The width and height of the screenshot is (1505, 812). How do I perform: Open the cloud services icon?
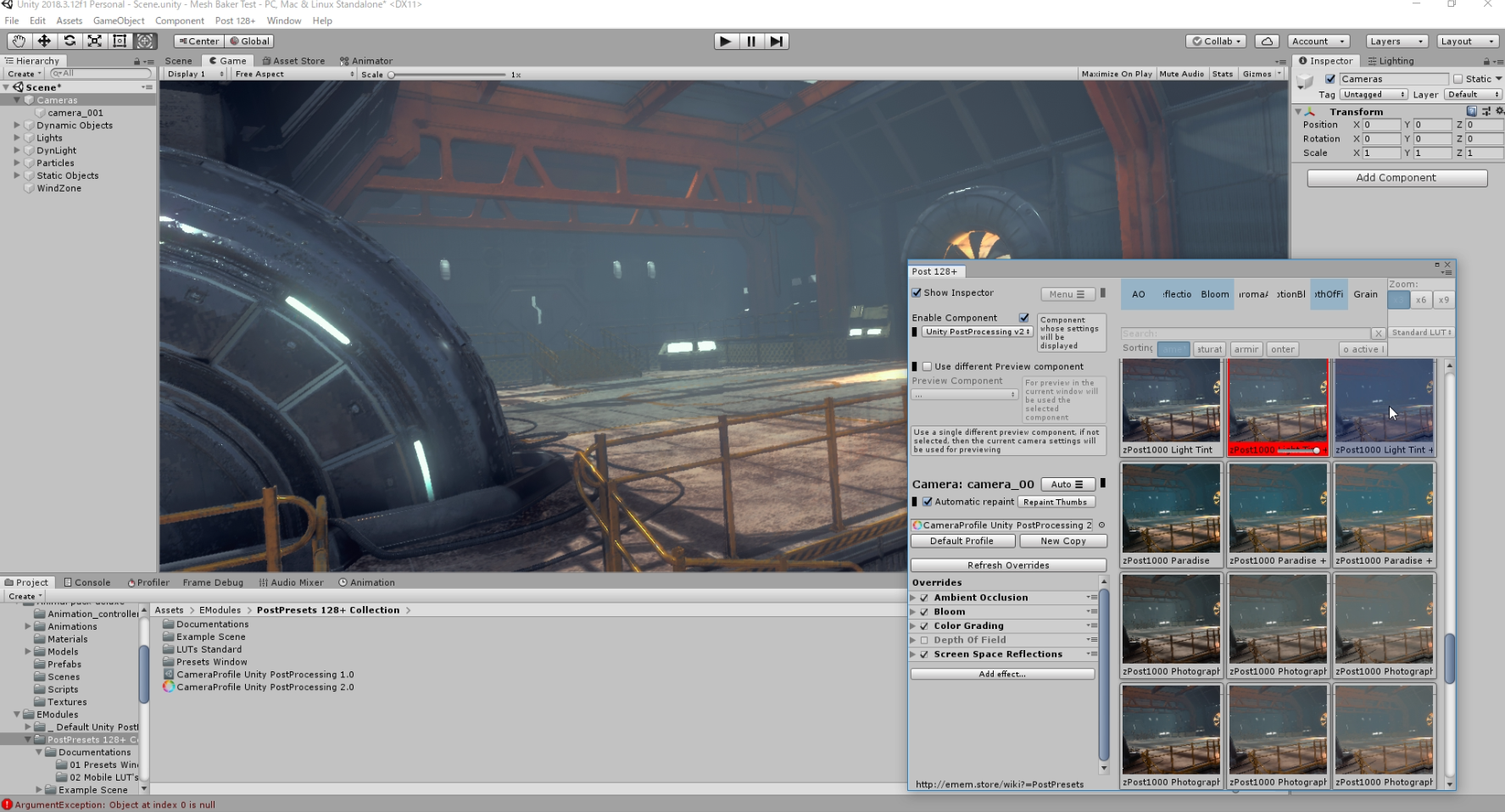click(x=1267, y=41)
